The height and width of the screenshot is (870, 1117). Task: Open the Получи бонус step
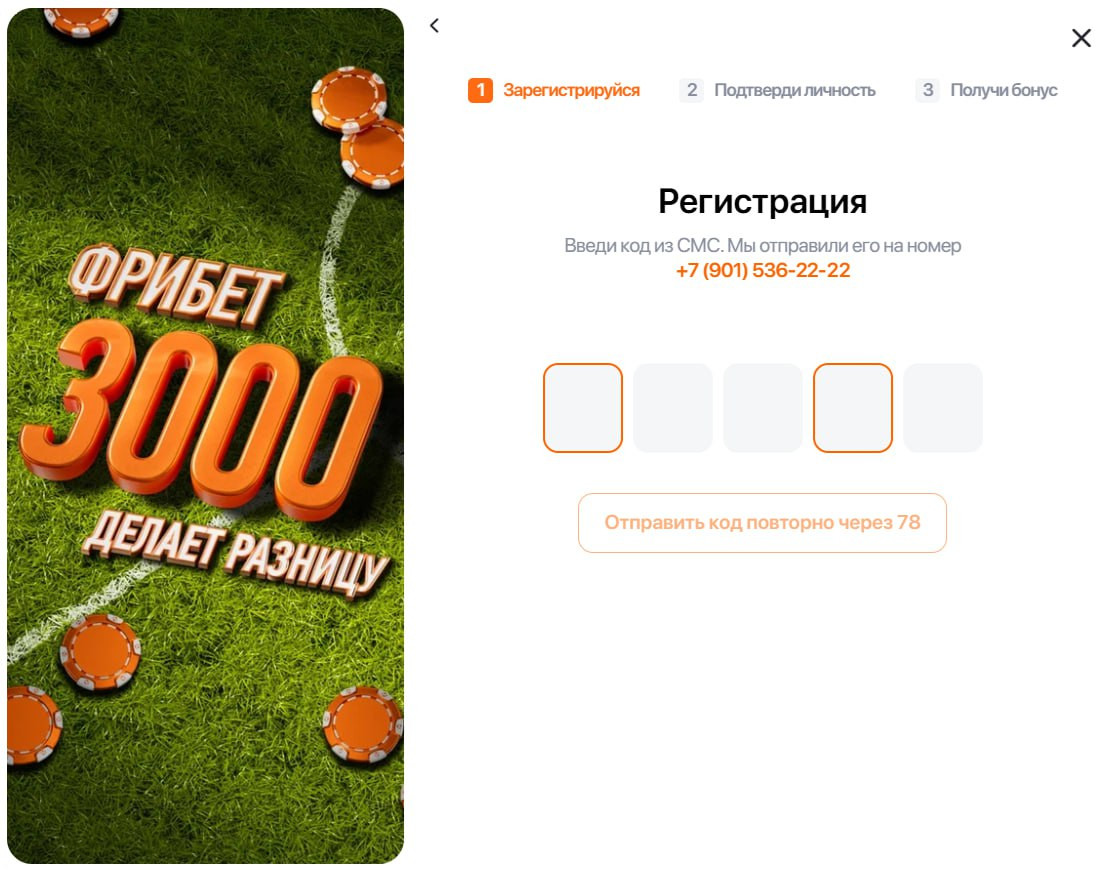coord(1004,90)
